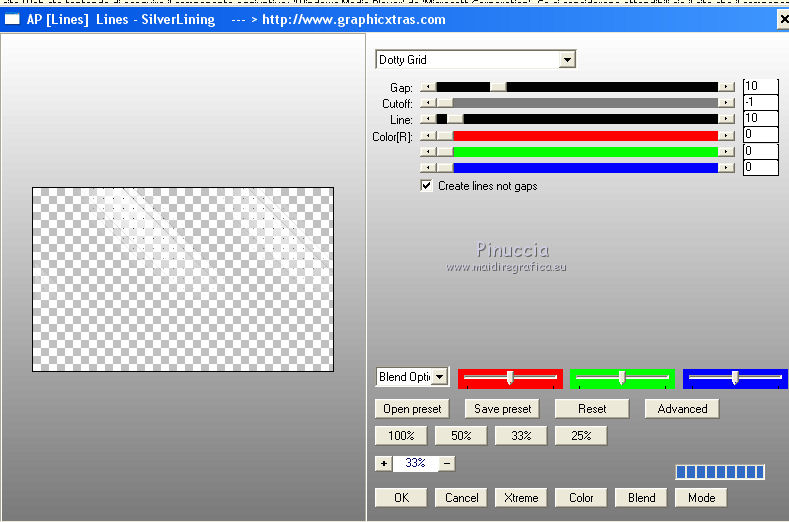Click Color[R] red slider left arrow
789x522 pixels.
point(428,136)
